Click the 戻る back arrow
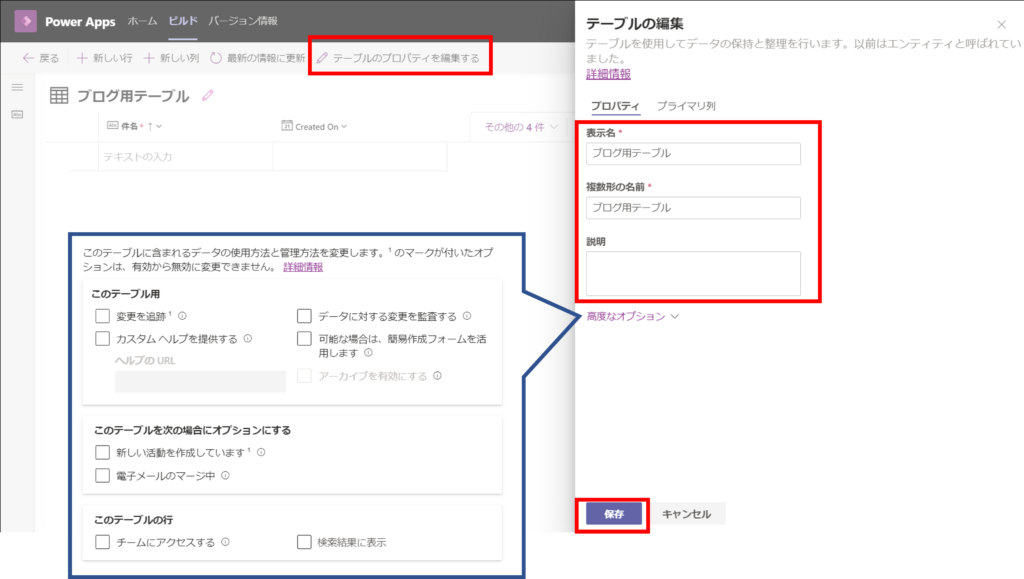The height and width of the screenshot is (579, 1024). point(28,58)
